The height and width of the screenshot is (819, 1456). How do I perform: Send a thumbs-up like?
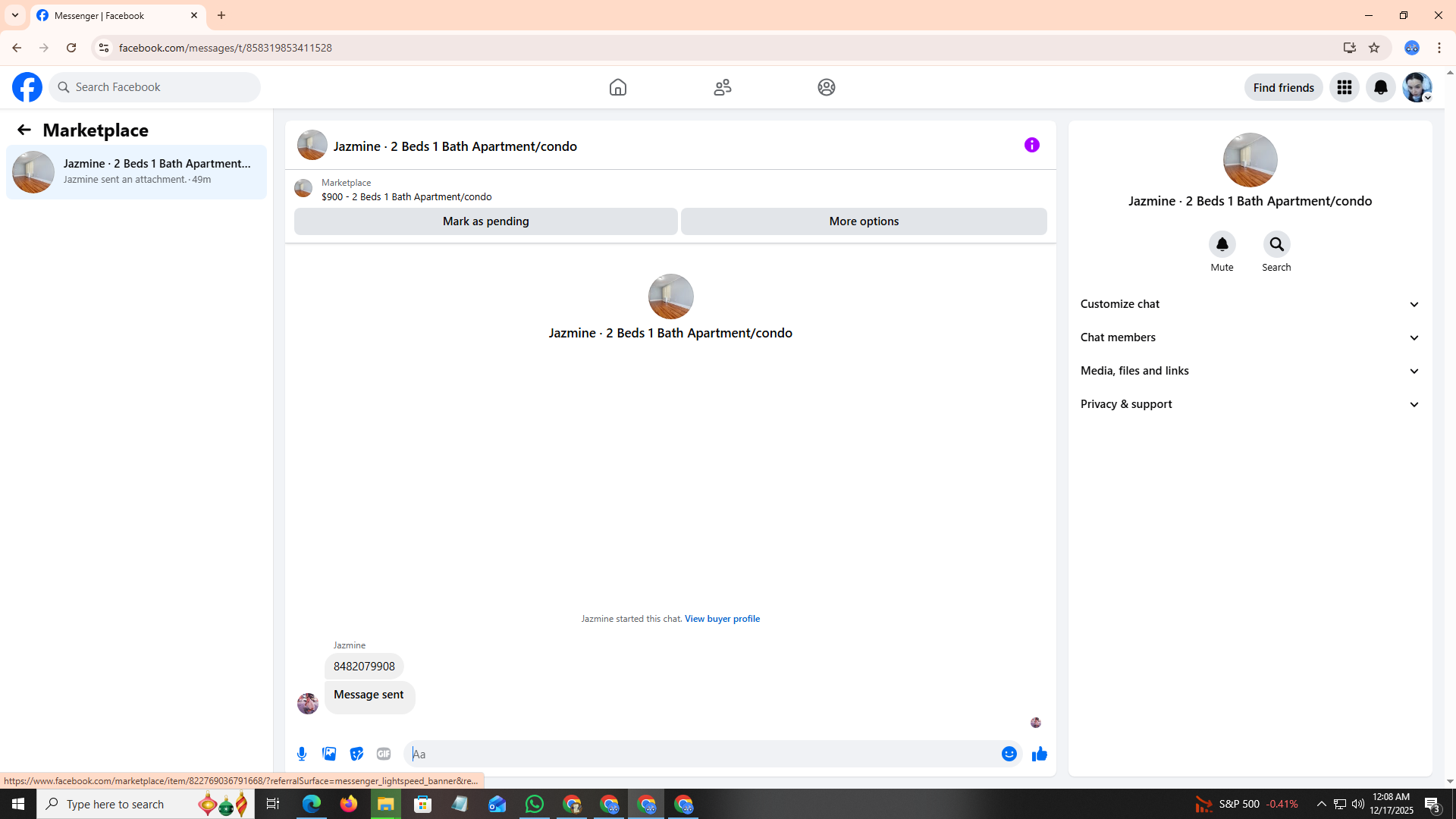point(1039,754)
